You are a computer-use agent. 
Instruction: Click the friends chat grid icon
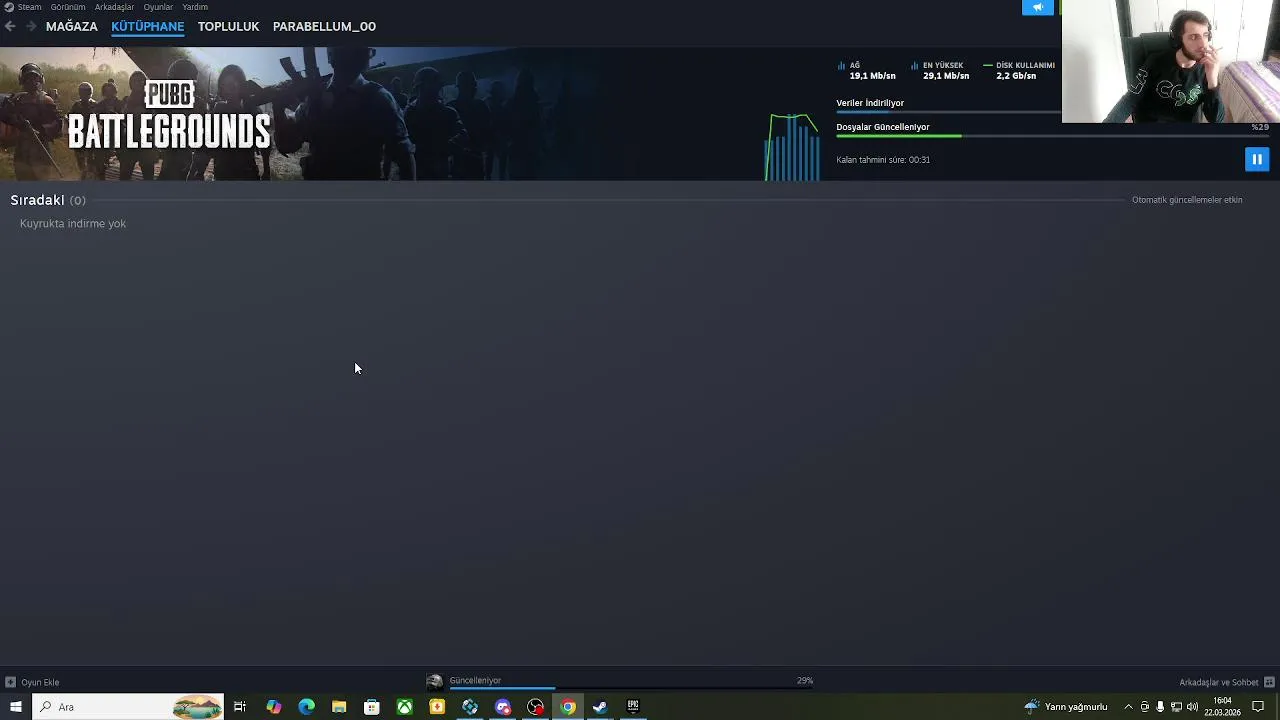1269,682
